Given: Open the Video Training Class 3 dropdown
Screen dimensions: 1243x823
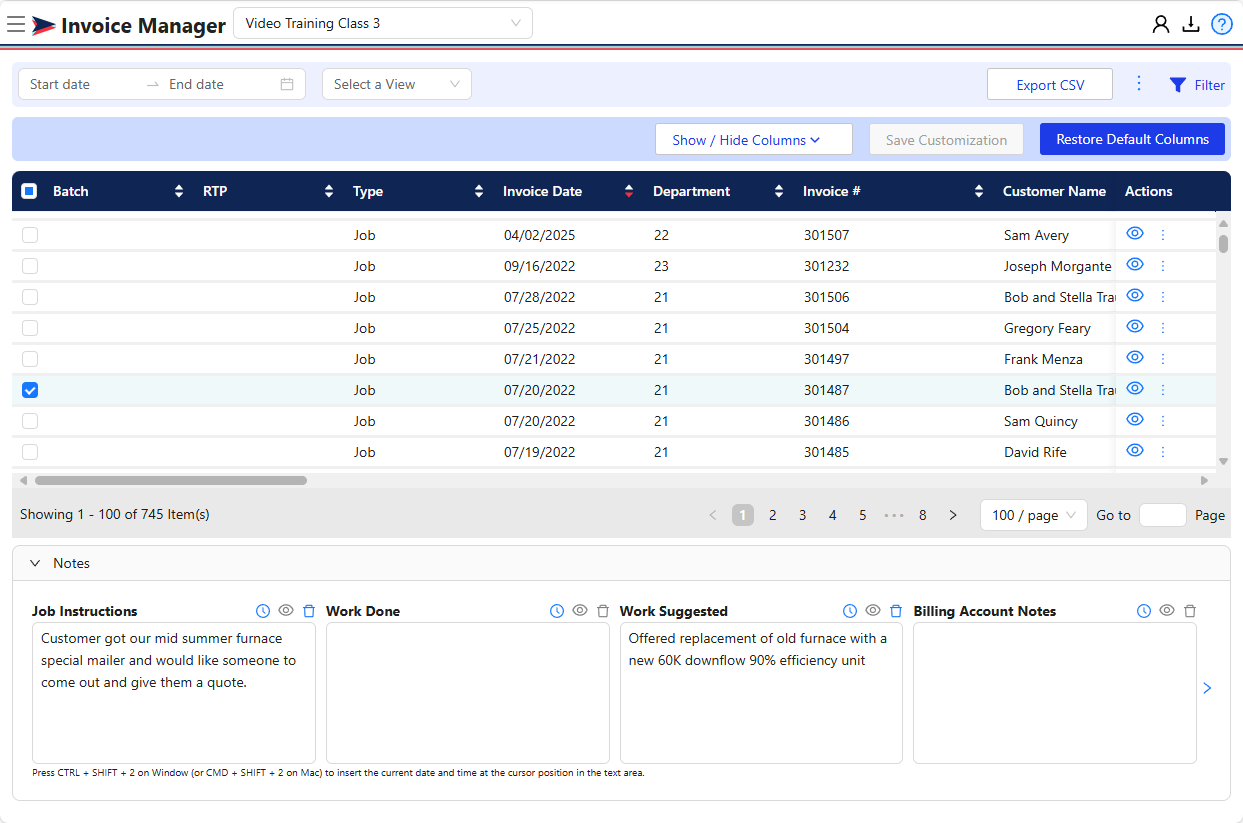Looking at the screenshot, I should point(383,23).
